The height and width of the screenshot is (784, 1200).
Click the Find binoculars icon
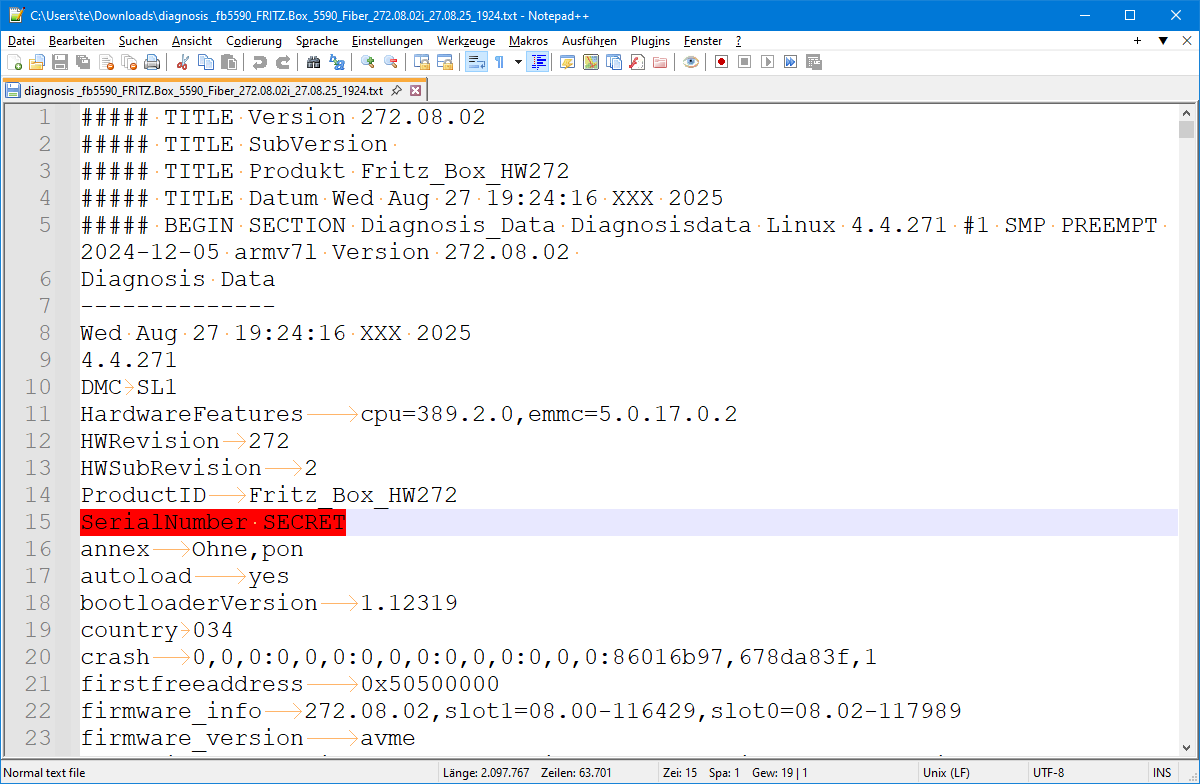pyautogui.click(x=313, y=62)
